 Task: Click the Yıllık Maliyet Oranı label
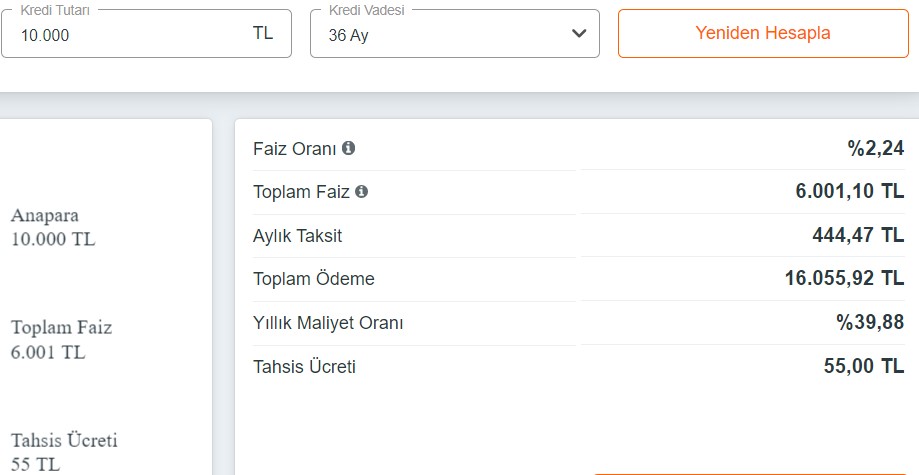328,323
